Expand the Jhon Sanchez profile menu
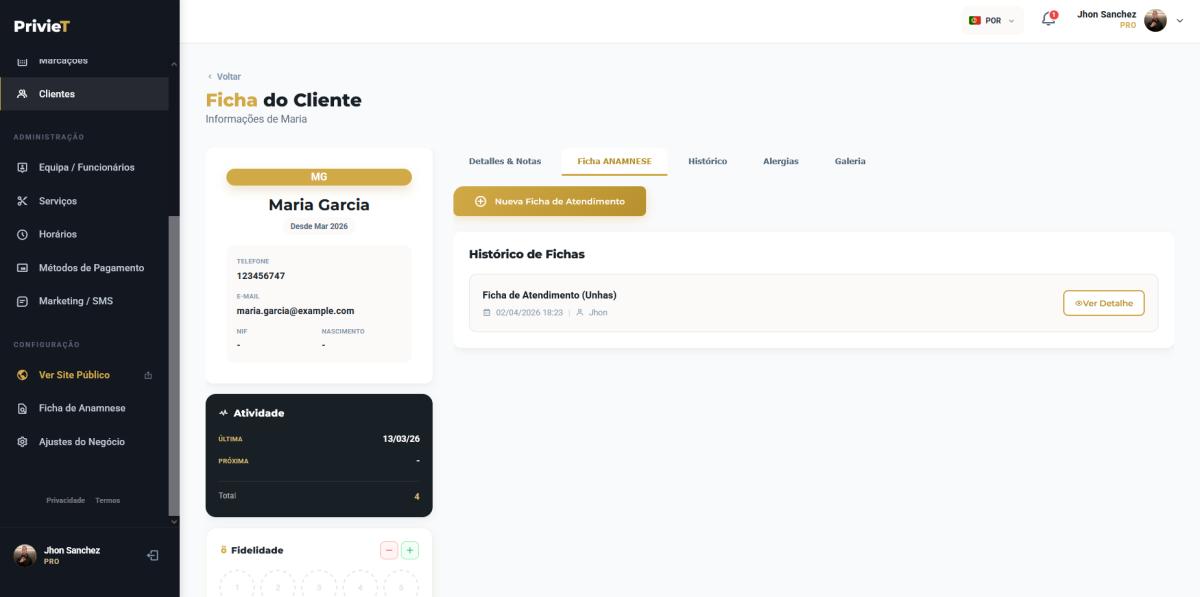Screen dimensions: 1200x597 coord(1180,20)
